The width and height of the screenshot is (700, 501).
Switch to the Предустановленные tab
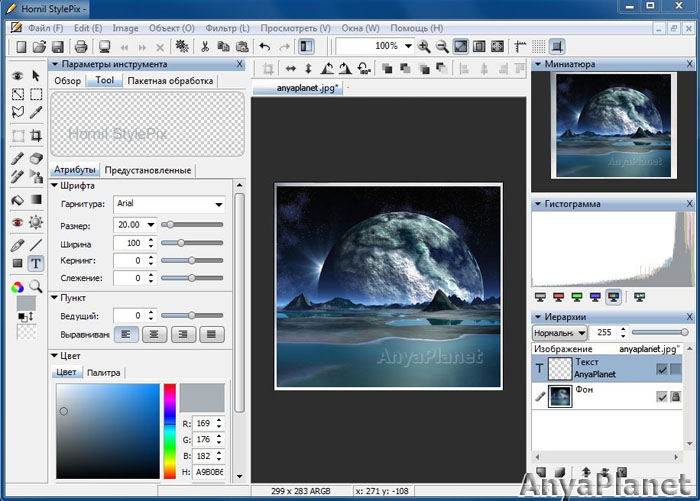[147, 170]
